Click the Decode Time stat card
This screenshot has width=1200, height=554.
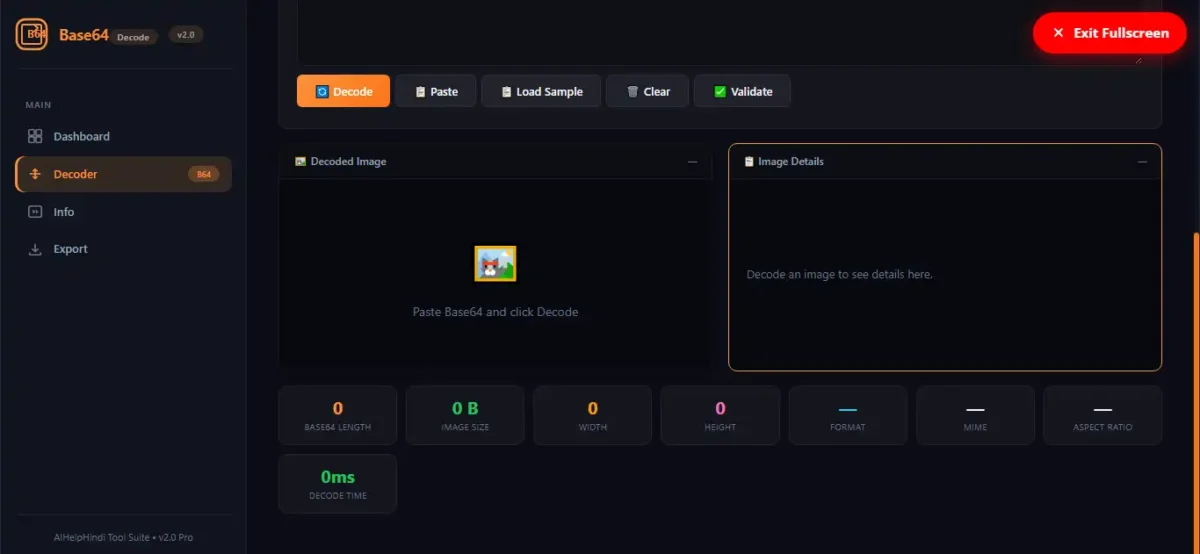(338, 484)
